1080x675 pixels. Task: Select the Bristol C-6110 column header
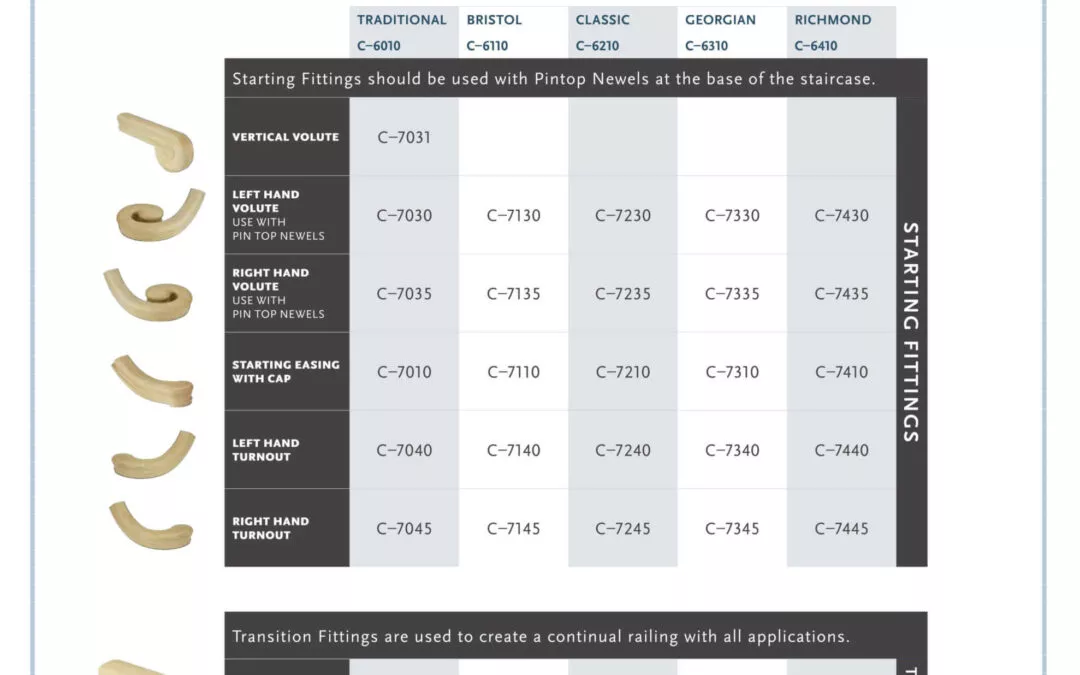click(513, 32)
